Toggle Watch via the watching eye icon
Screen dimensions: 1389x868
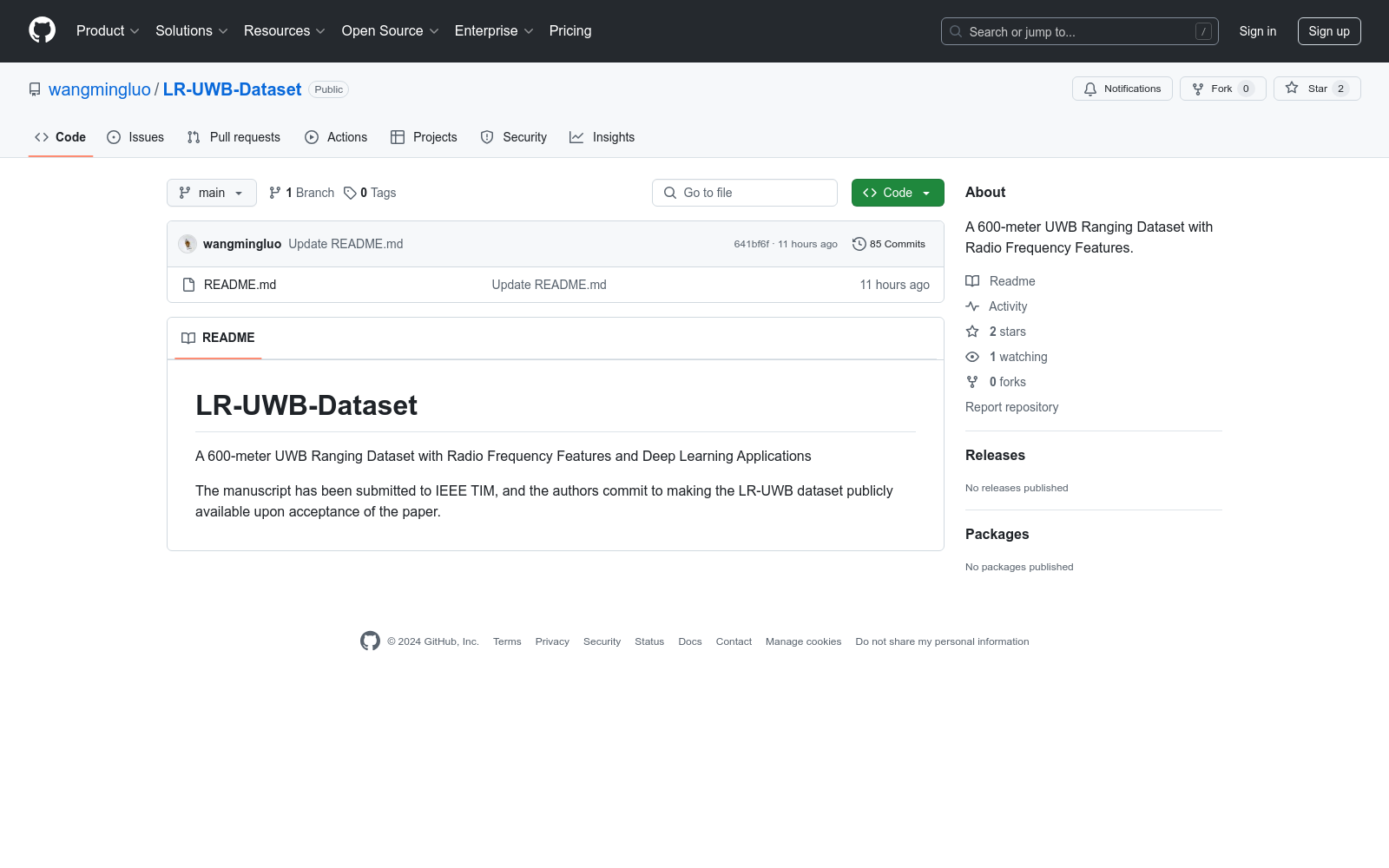[971, 357]
